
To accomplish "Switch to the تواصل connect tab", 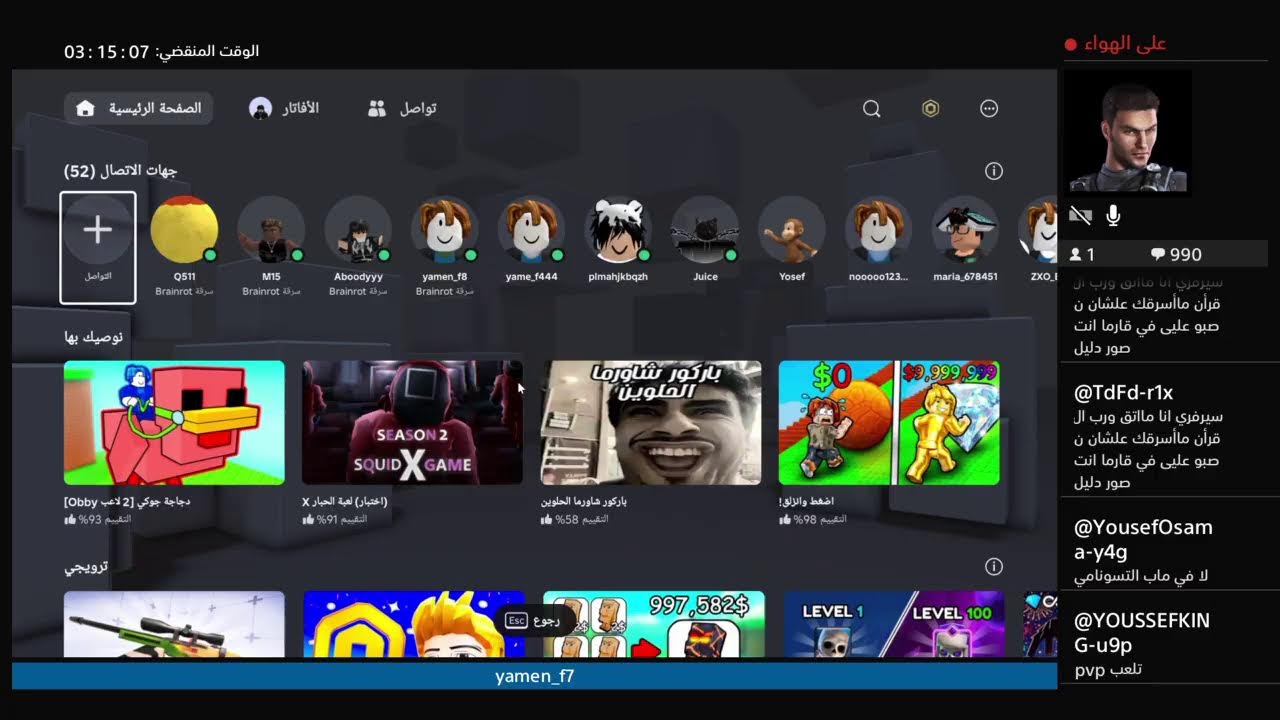I will point(402,108).
